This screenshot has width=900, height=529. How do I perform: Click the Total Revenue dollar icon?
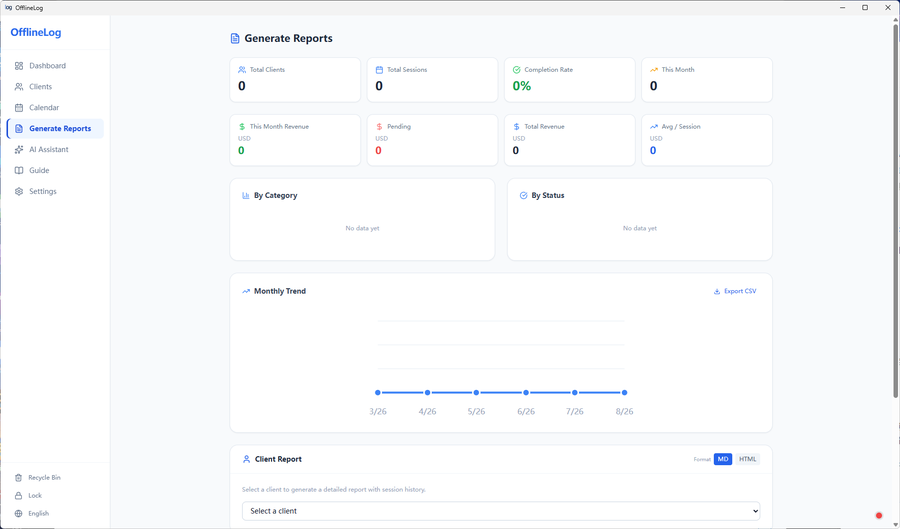pyautogui.click(x=516, y=126)
